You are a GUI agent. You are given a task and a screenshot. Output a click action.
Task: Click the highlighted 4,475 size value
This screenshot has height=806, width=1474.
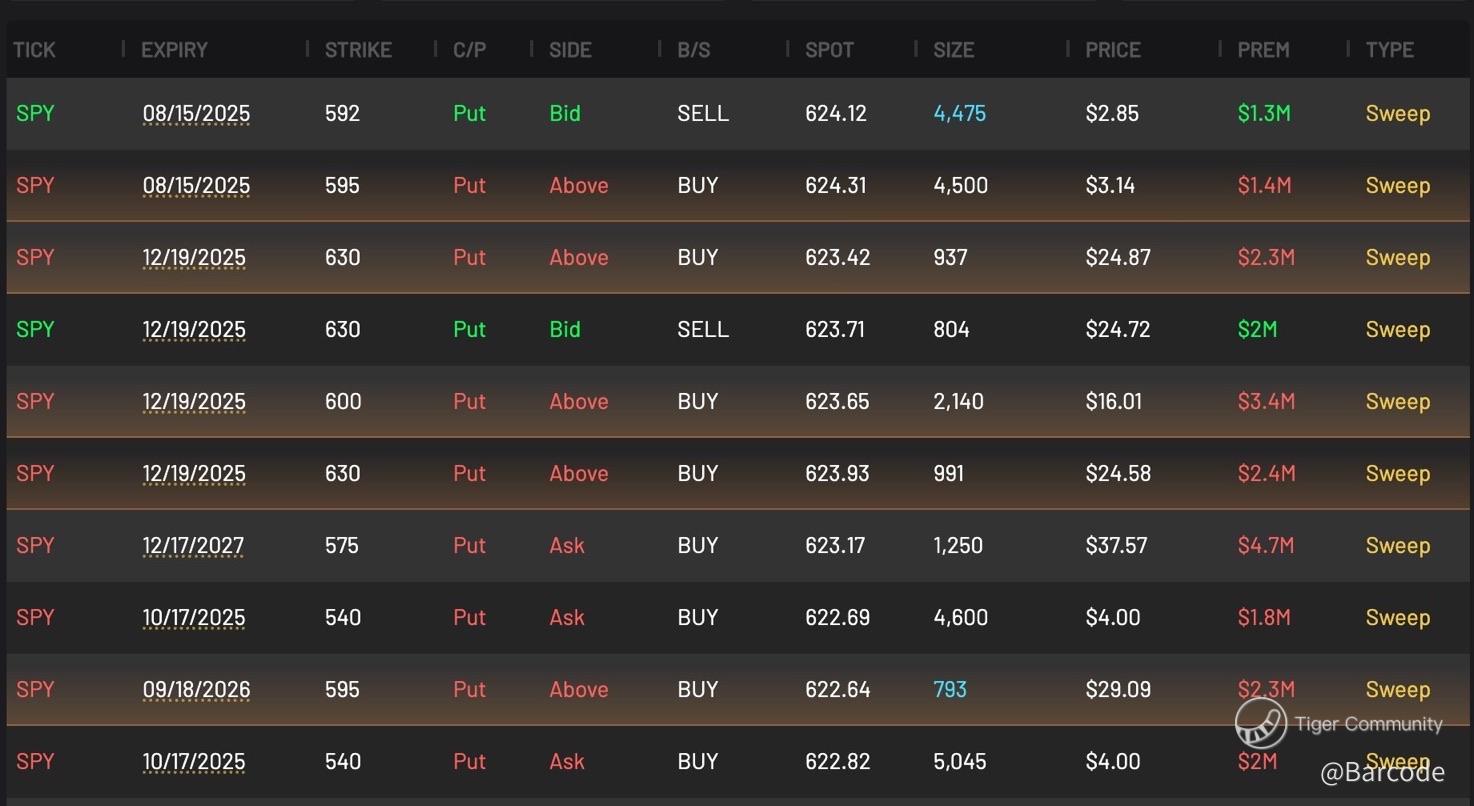click(x=959, y=114)
